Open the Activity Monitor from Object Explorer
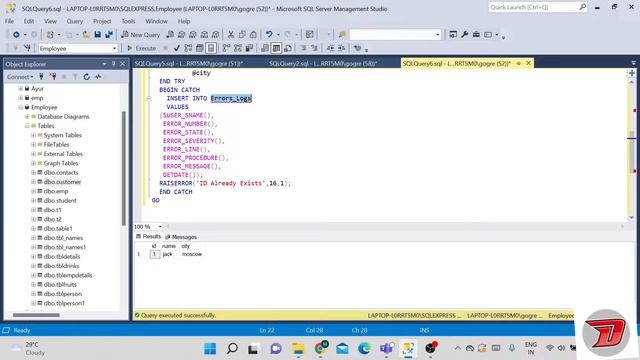This screenshot has height=360, width=640. (x=98, y=77)
